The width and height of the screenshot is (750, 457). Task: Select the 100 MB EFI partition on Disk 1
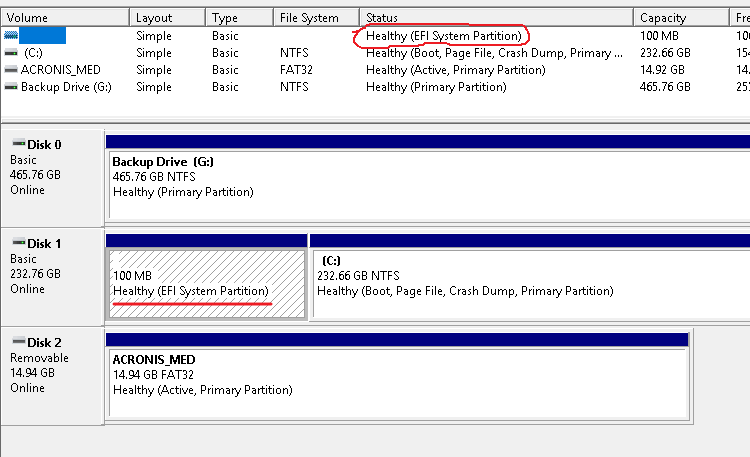206,283
